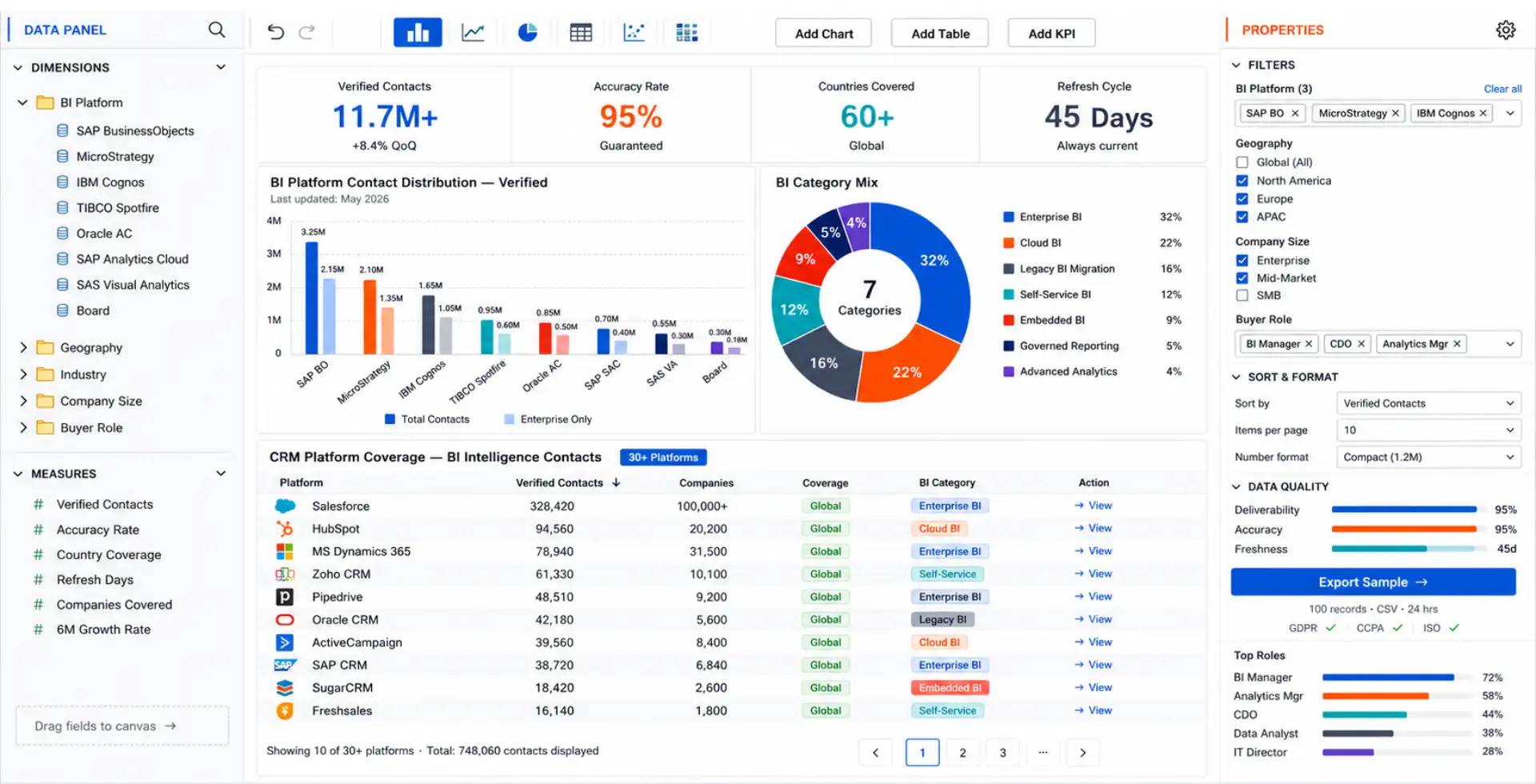Go to next page arrow
Image resolution: width=1536 pixels, height=784 pixels.
pyautogui.click(x=1082, y=752)
